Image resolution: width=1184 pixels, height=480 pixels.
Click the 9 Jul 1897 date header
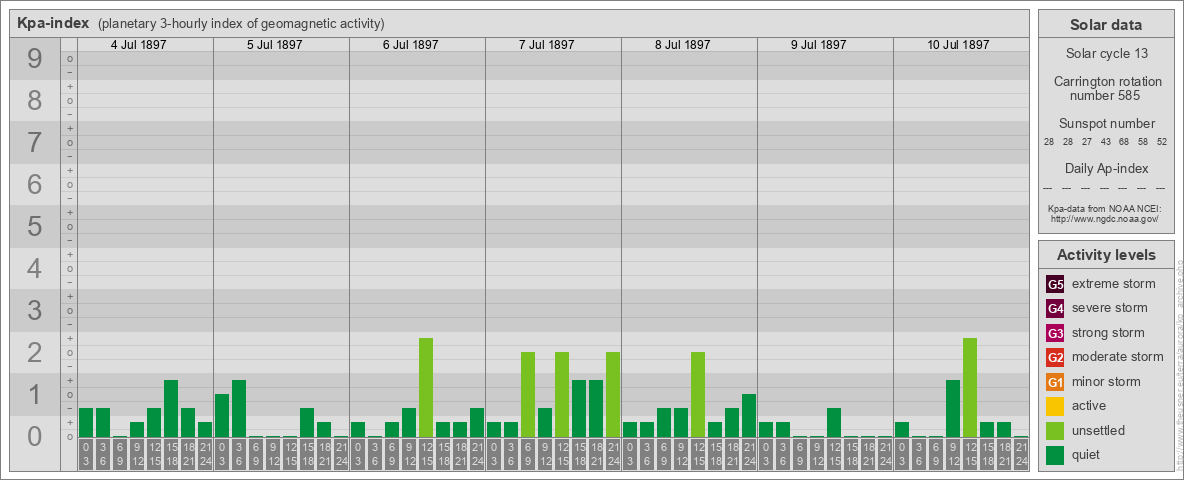(x=819, y=45)
